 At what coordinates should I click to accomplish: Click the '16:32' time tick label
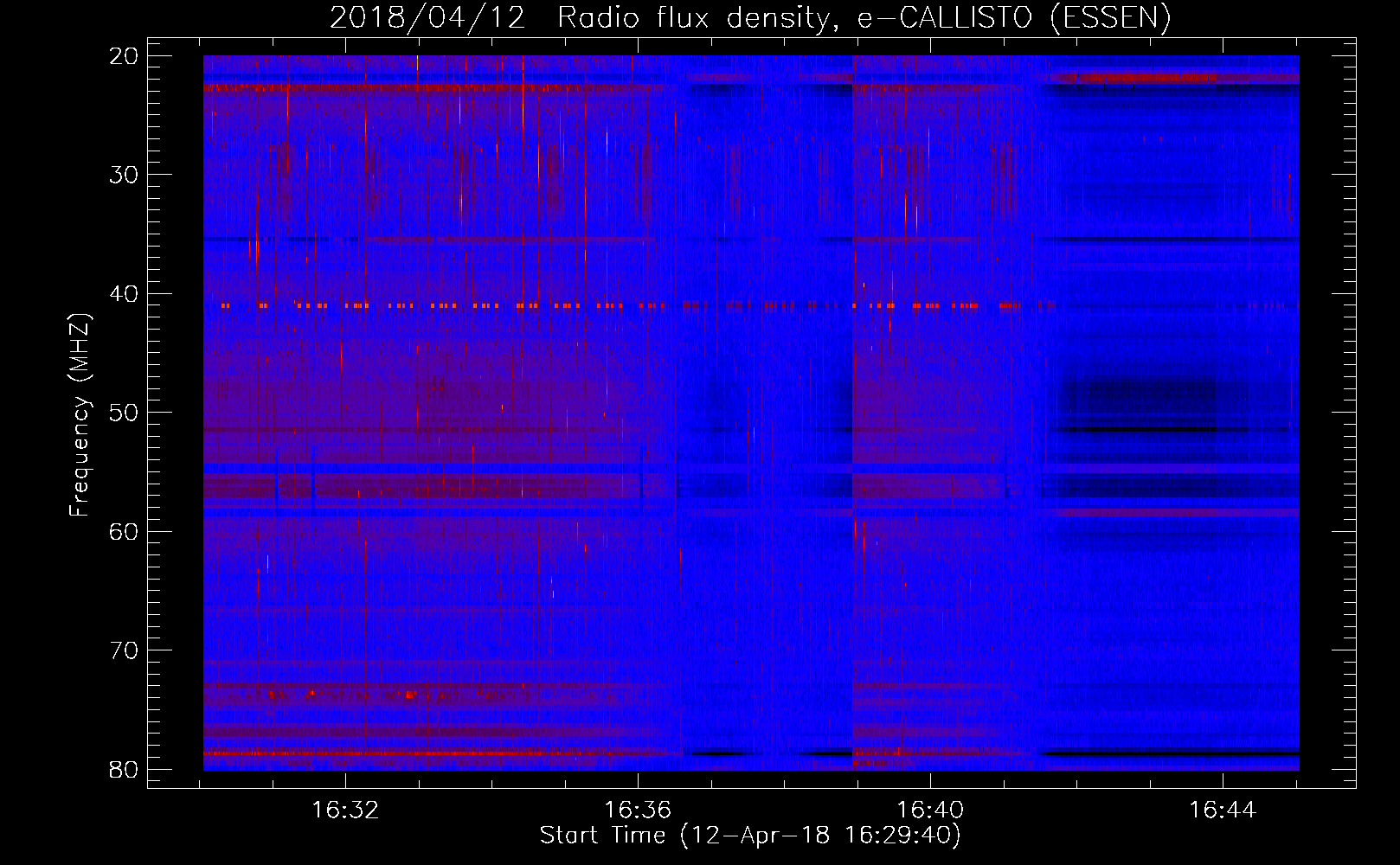tap(346, 811)
